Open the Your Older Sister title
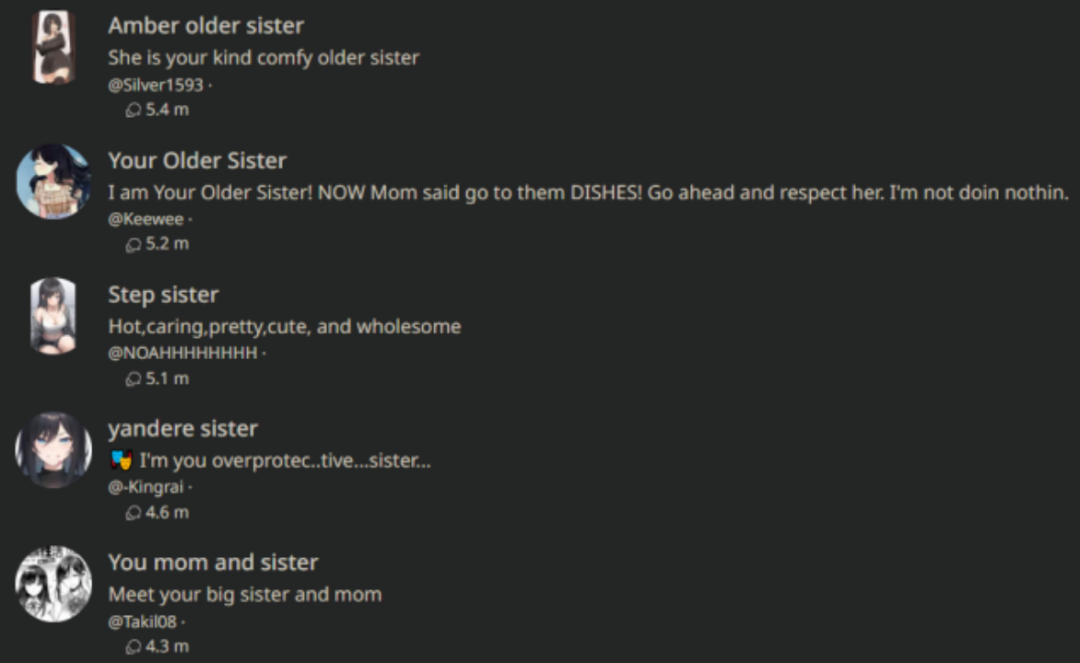Screen dimensions: 1080x663 click(x=197, y=161)
